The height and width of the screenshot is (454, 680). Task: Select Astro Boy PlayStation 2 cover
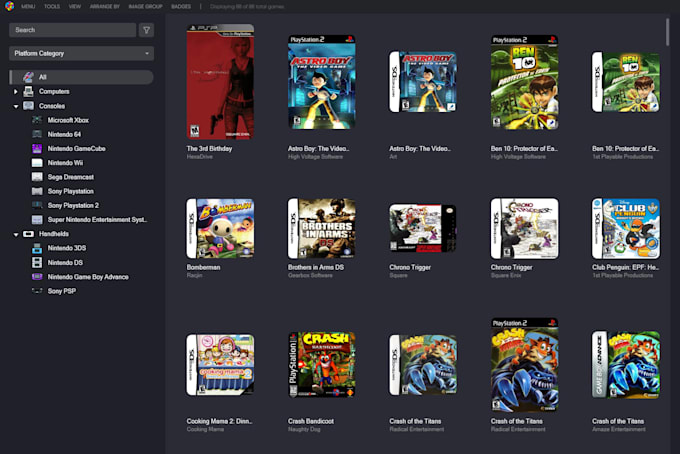pos(322,82)
